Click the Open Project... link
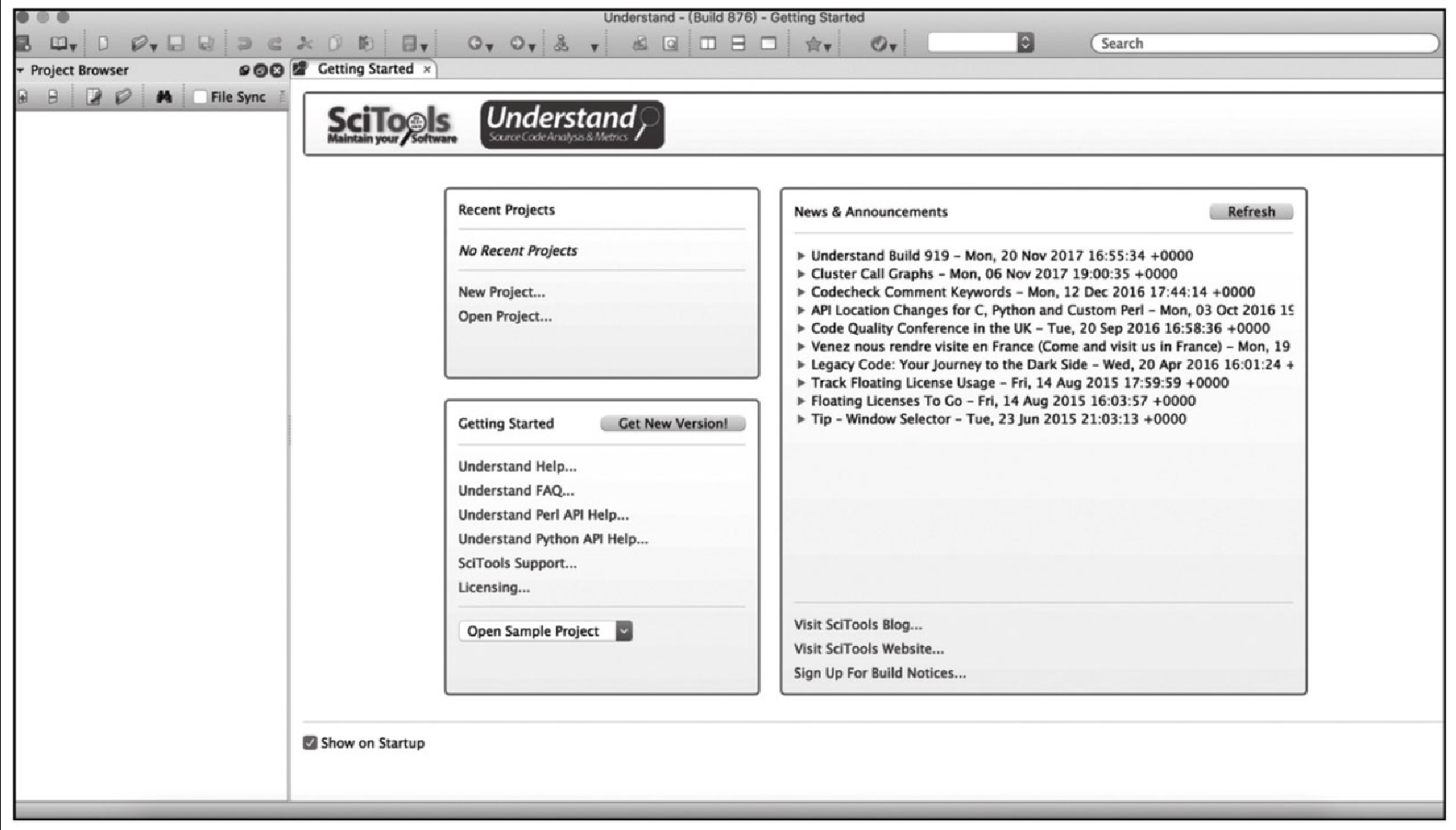The height and width of the screenshot is (830, 1456). tap(505, 316)
